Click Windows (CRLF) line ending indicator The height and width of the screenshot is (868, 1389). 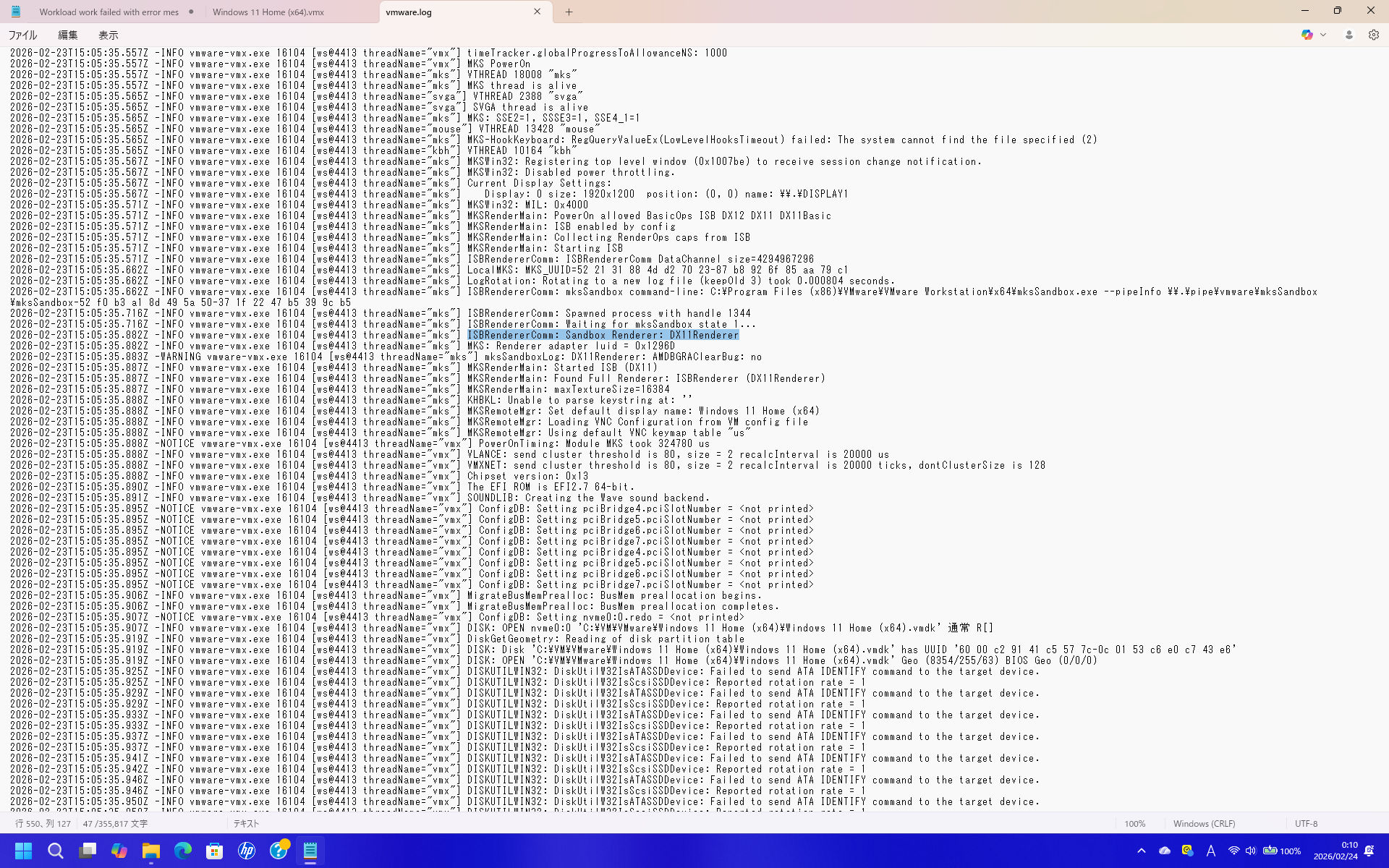click(1204, 823)
